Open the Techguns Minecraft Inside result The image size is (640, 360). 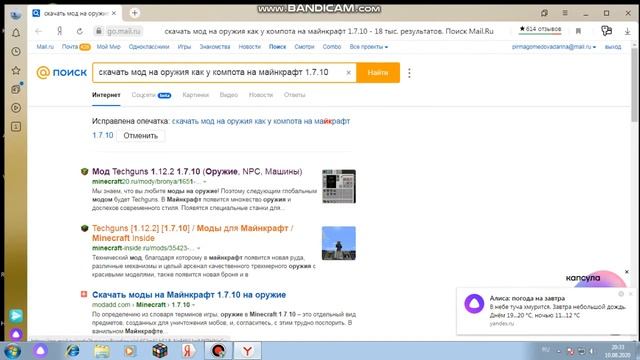click(193, 233)
